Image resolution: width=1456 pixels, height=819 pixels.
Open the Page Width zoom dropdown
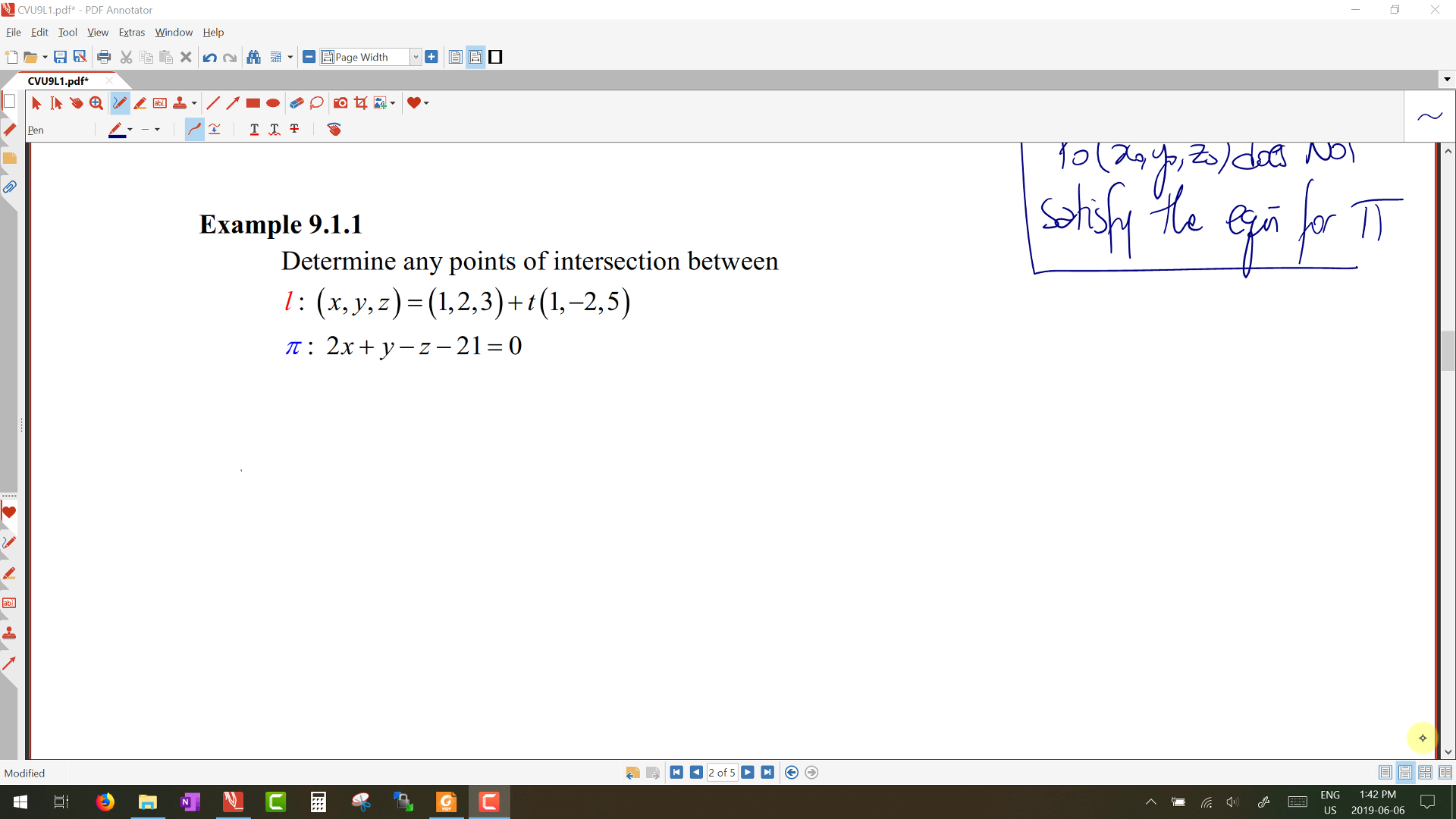pos(416,57)
